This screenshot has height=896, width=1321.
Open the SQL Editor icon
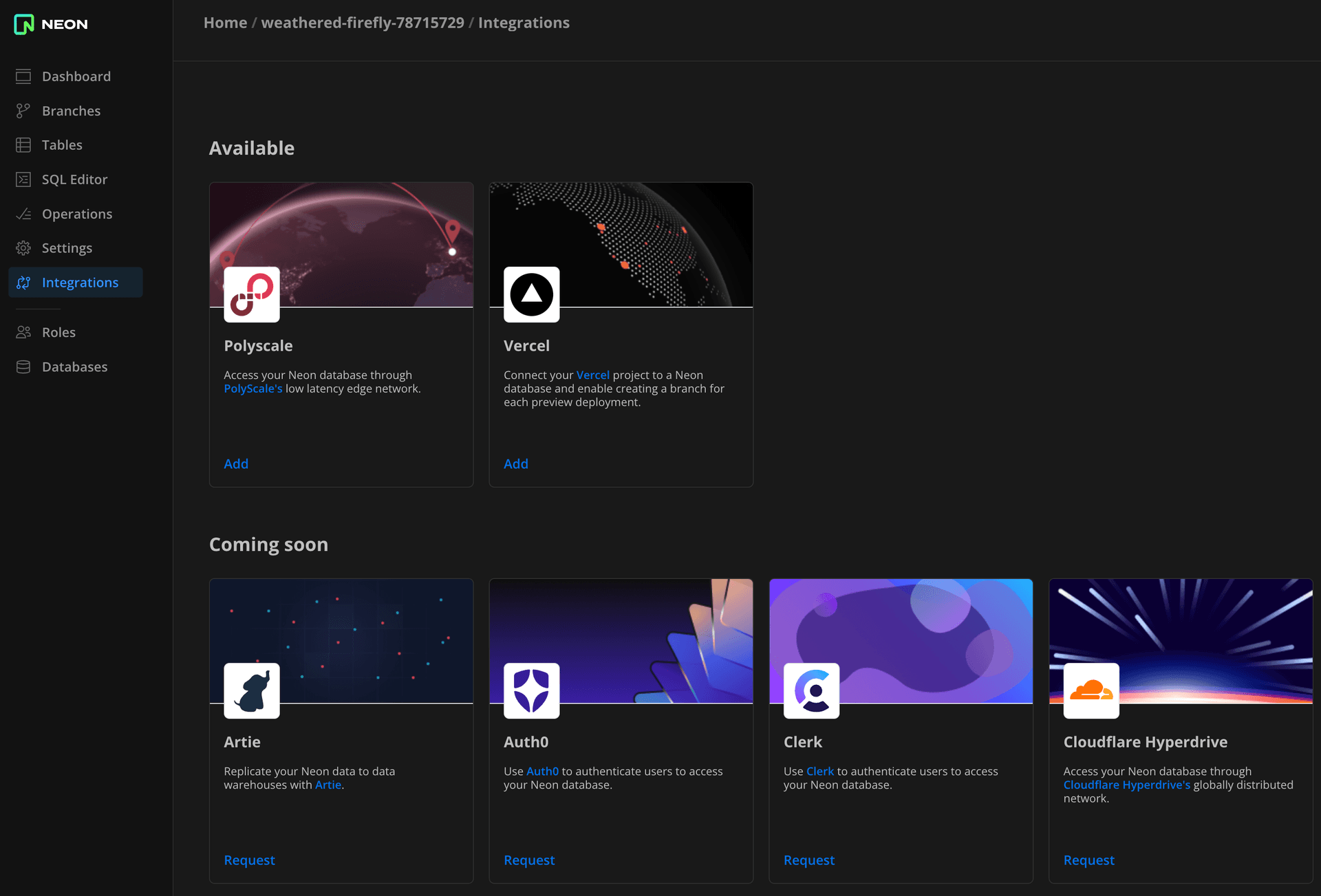tap(23, 179)
